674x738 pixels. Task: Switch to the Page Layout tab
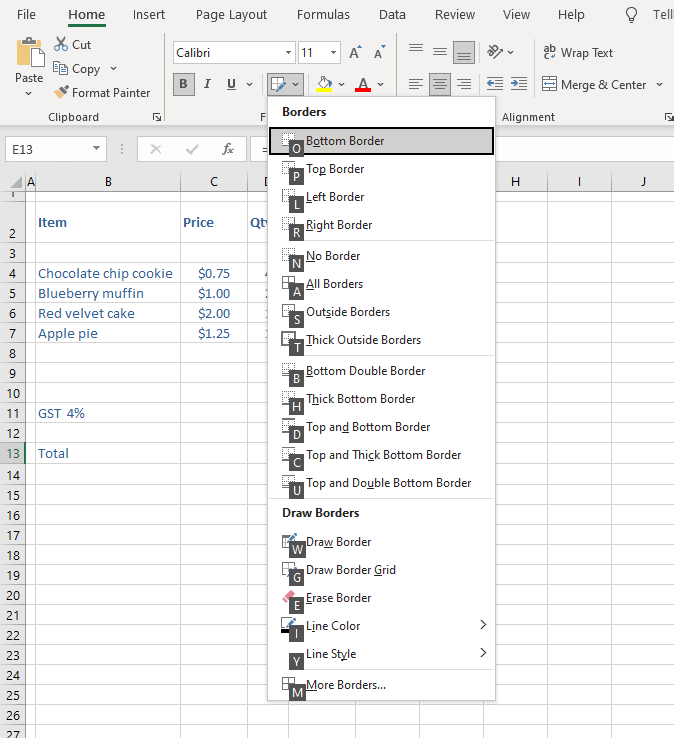(231, 15)
